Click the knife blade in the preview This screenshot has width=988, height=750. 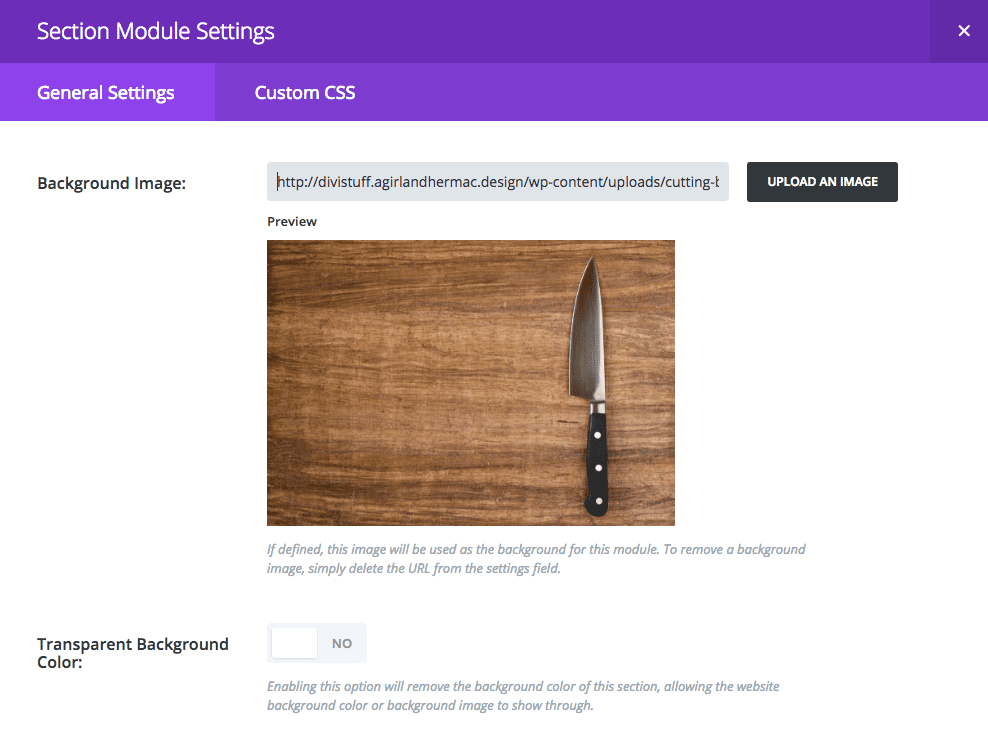588,330
